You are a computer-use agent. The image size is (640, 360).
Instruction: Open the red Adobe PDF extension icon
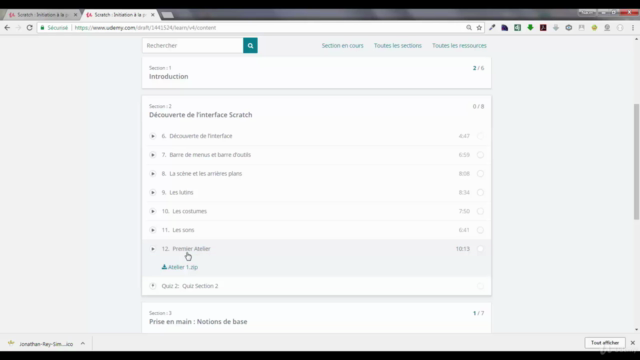543,28
